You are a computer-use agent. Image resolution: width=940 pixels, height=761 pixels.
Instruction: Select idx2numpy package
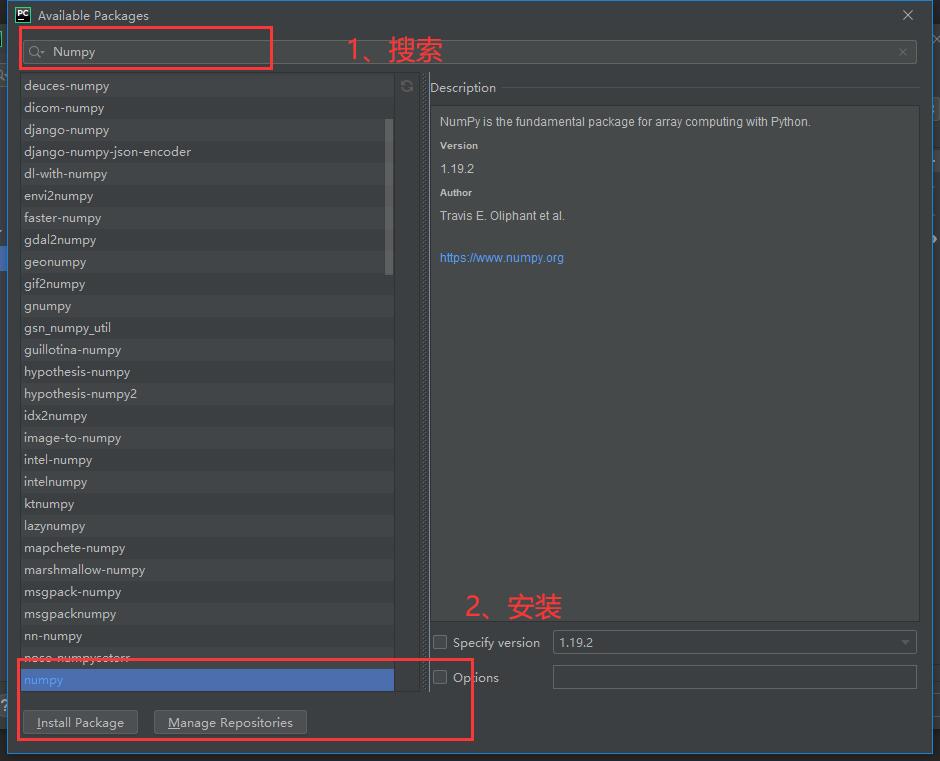(207, 416)
